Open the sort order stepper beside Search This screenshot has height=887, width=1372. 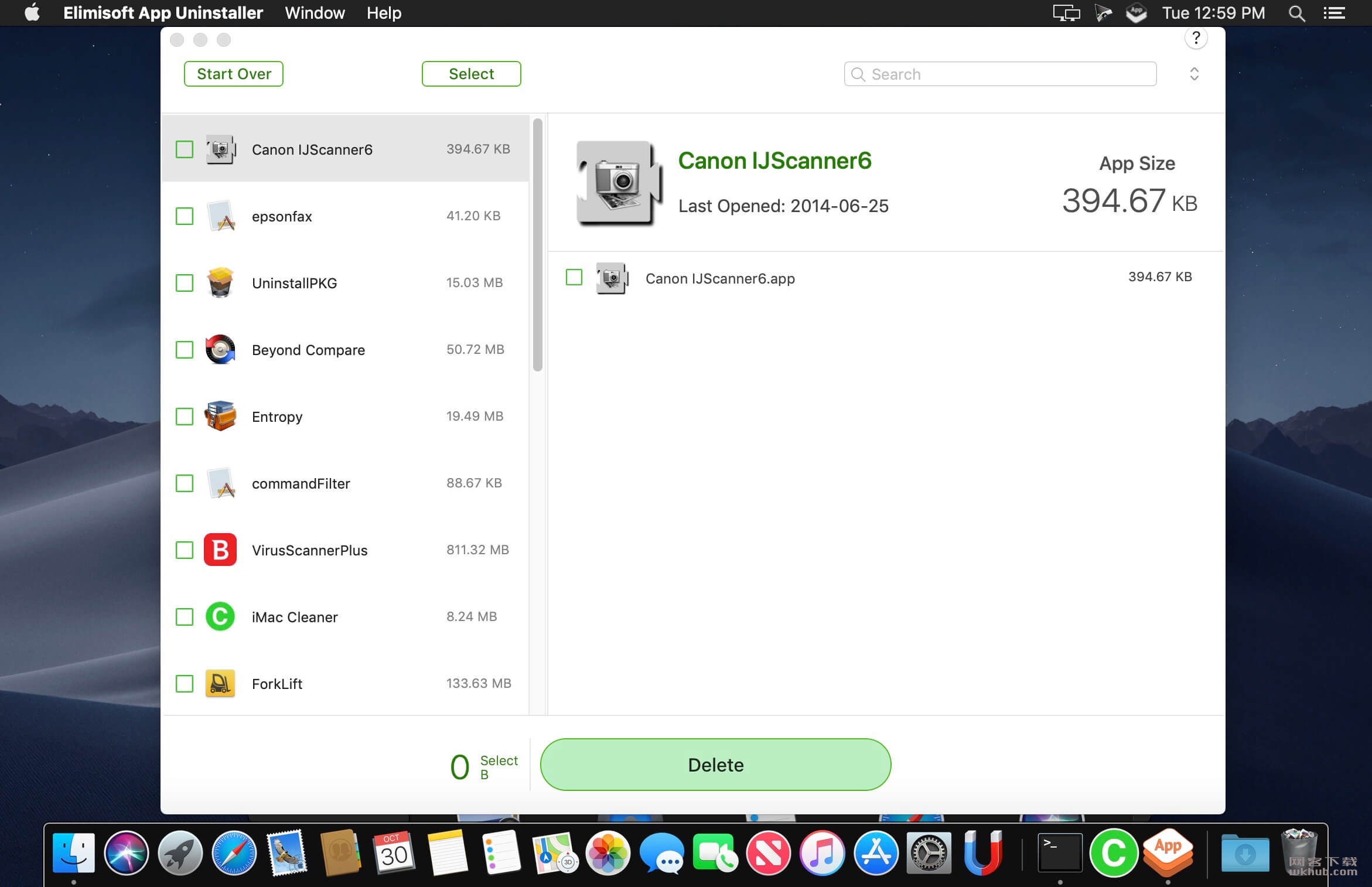point(1194,74)
